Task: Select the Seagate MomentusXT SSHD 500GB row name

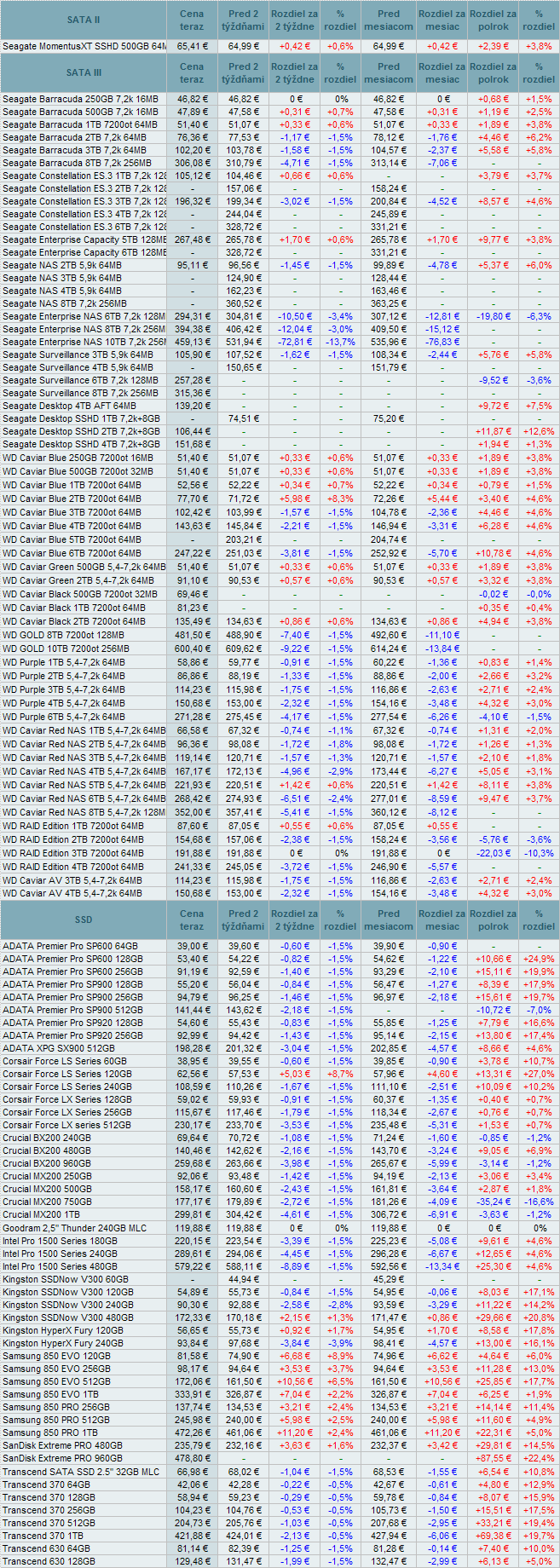Action: [84, 46]
